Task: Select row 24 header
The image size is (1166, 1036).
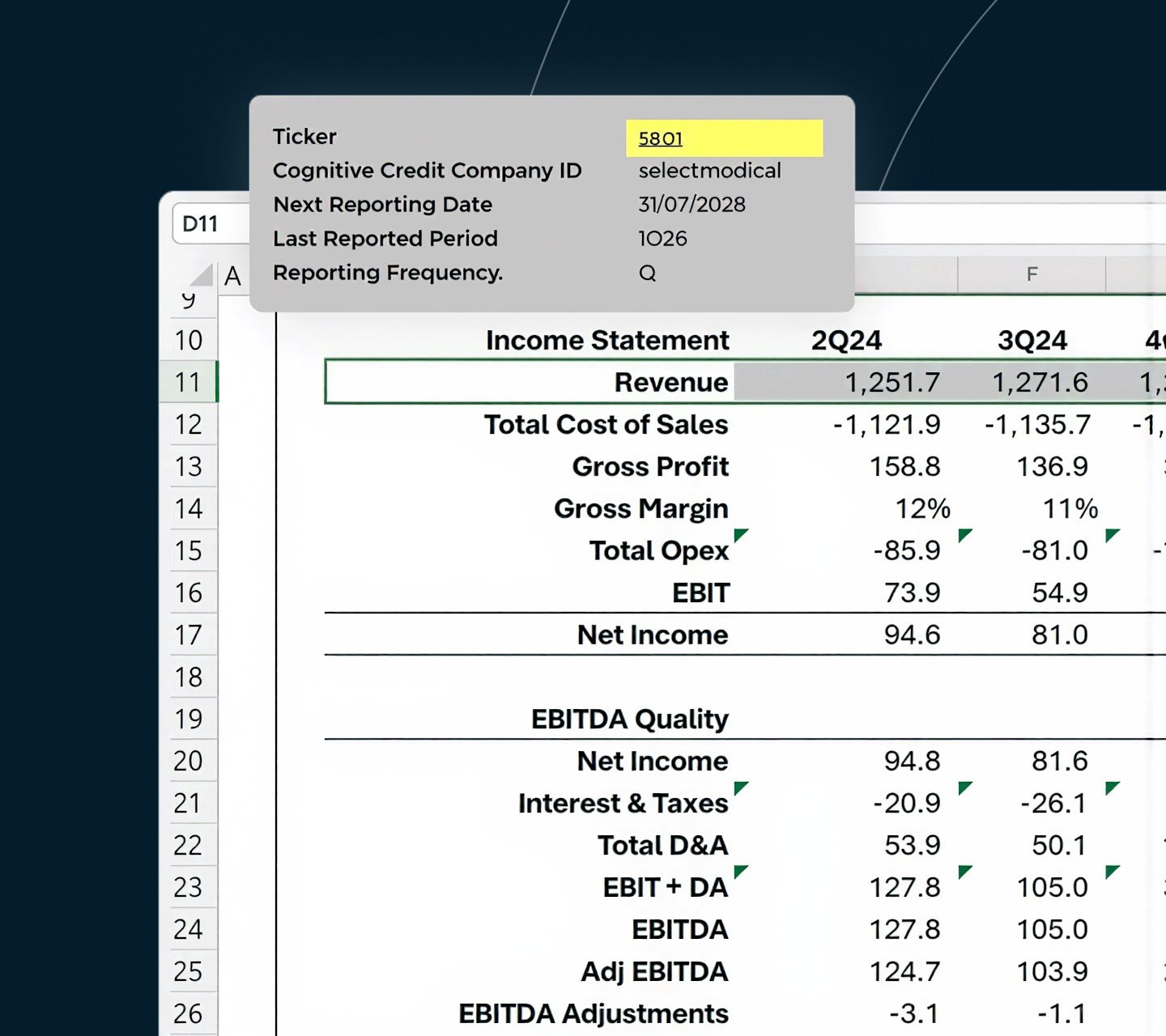Action: tap(189, 929)
